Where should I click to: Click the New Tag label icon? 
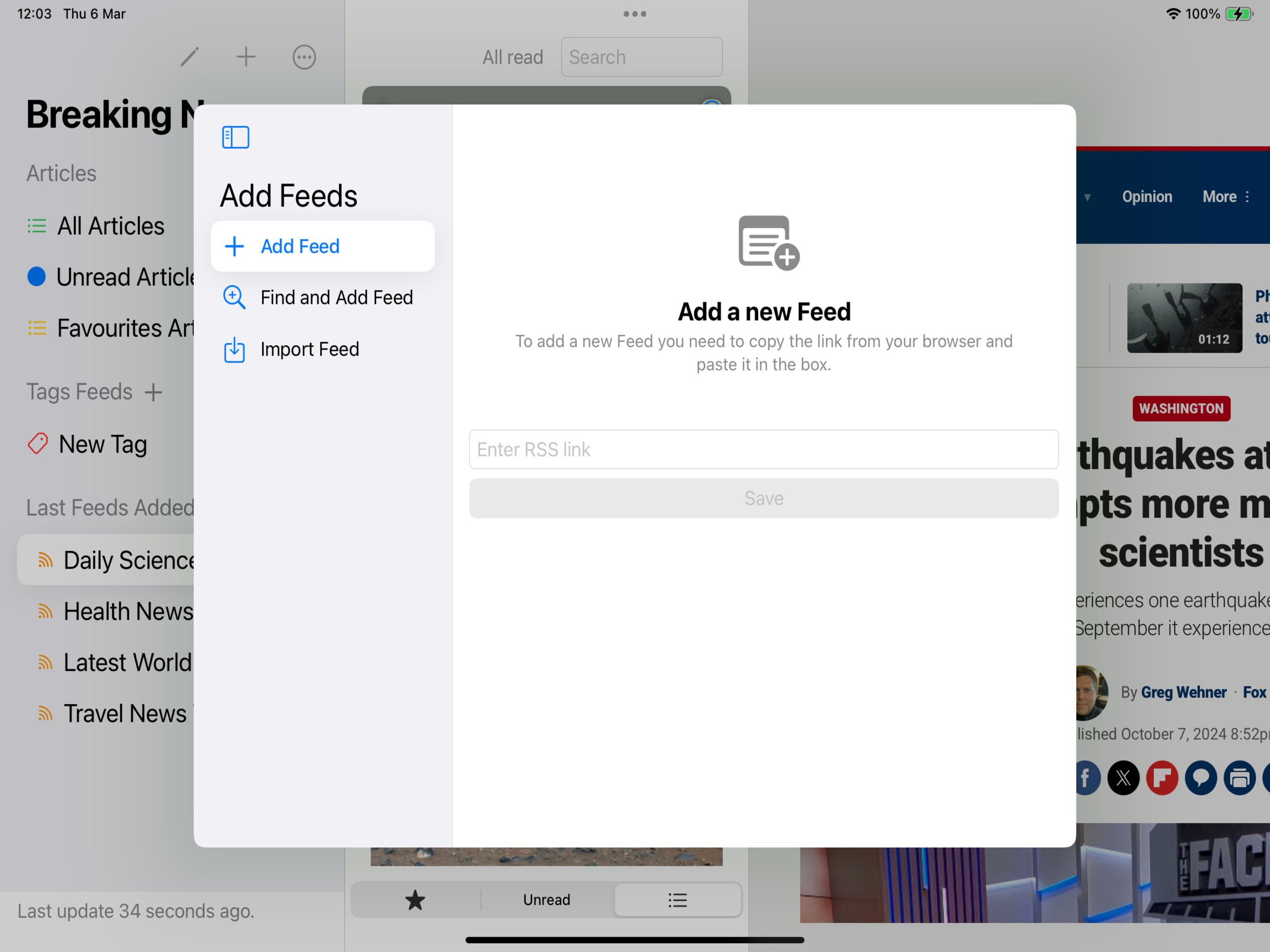click(38, 444)
